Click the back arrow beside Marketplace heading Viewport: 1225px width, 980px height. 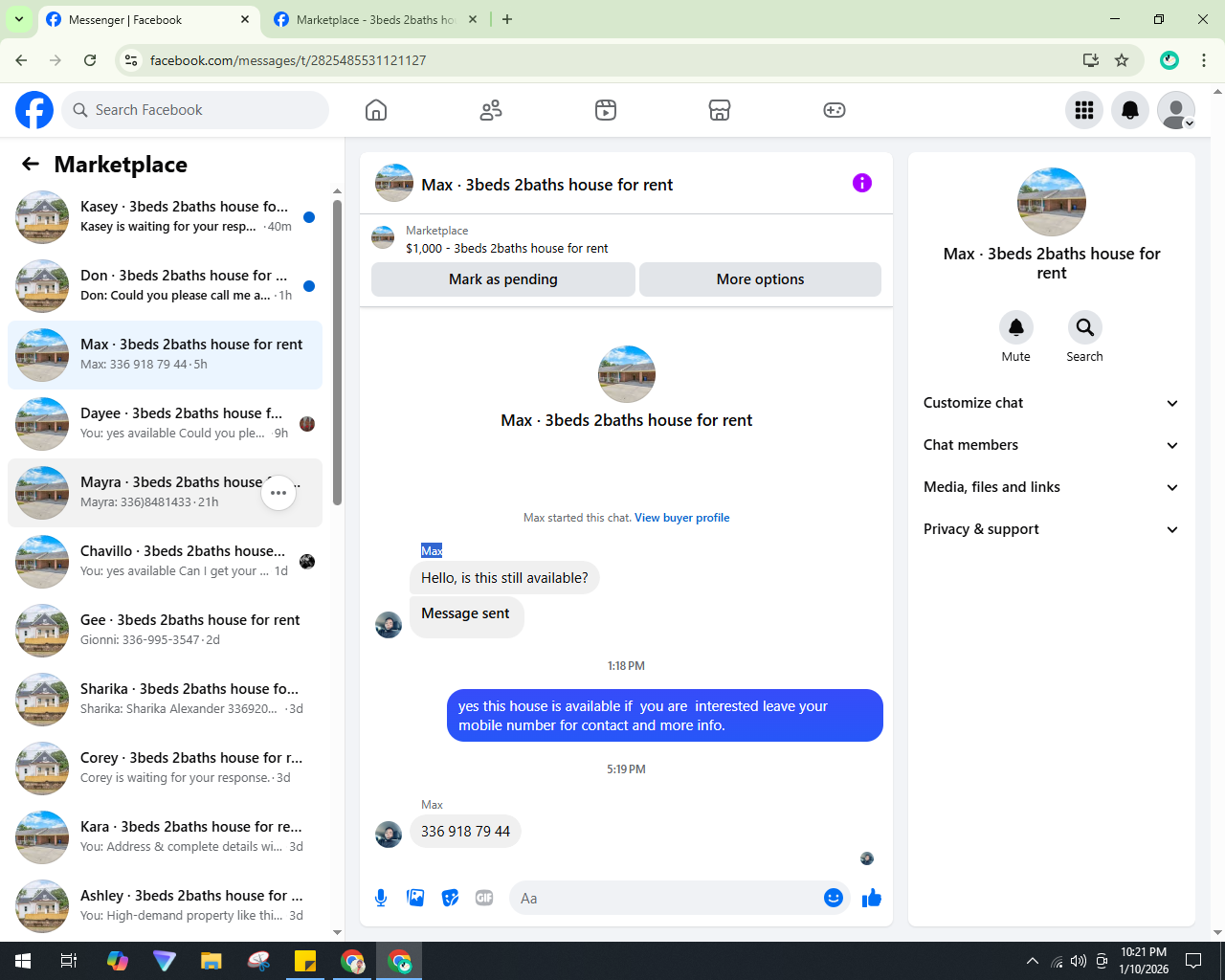pos(31,164)
